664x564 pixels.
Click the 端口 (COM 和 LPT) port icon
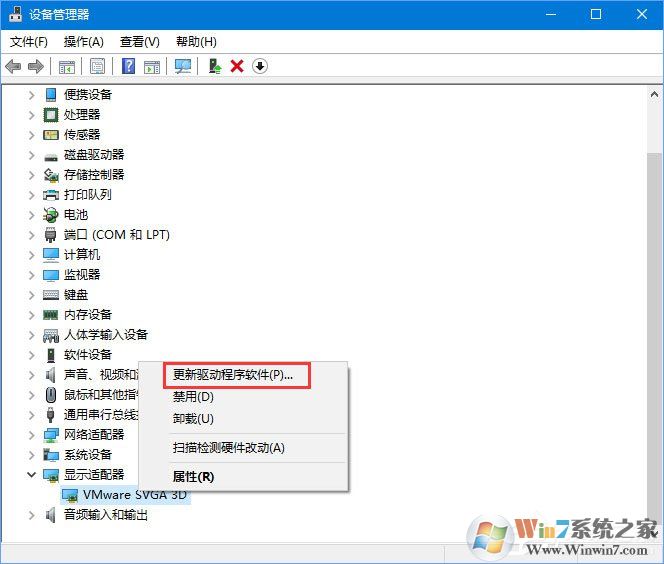coord(50,235)
